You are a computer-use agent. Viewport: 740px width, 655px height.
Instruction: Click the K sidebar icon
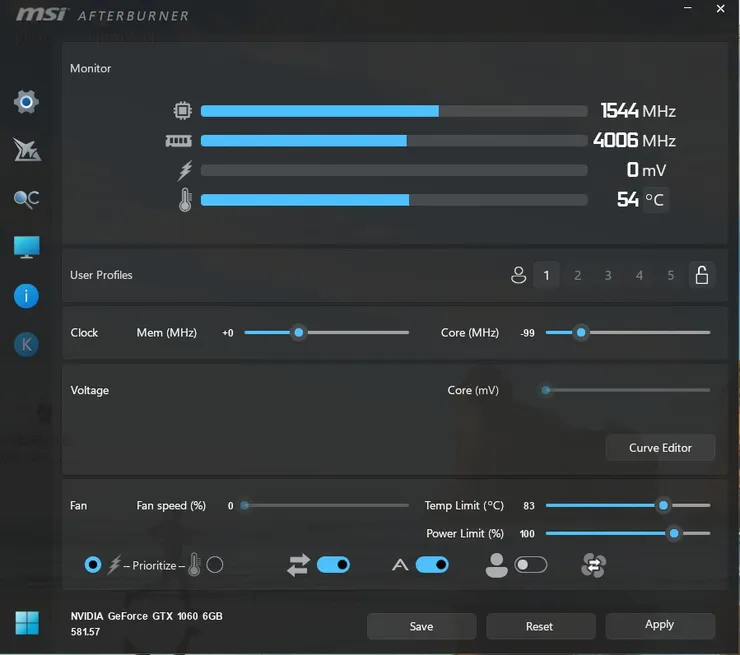coord(26,344)
